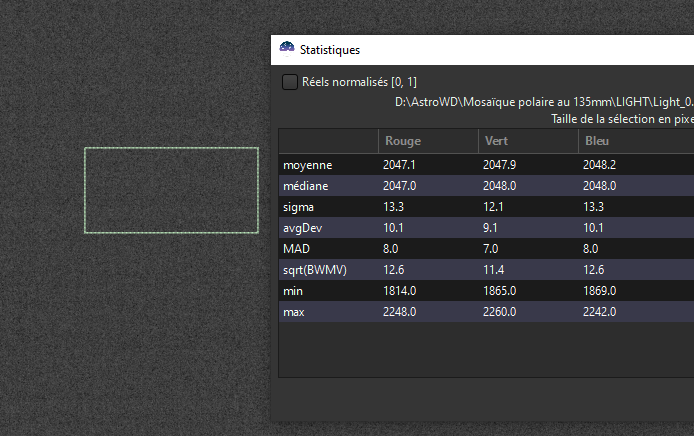Screen dimensions: 694x436
Task: Select the MAD row label
Action: click(x=296, y=249)
